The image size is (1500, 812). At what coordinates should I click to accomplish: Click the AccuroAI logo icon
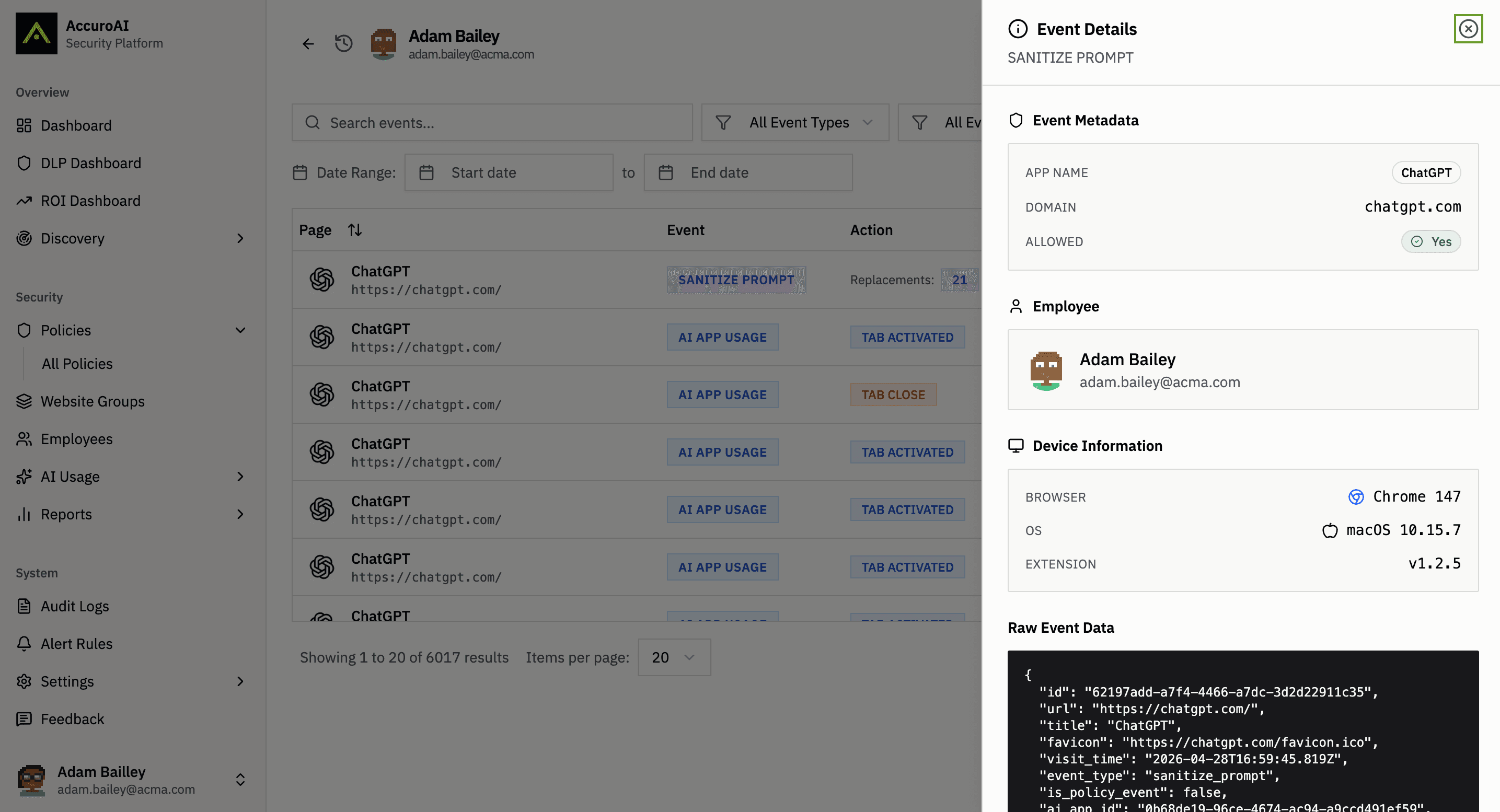36,33
